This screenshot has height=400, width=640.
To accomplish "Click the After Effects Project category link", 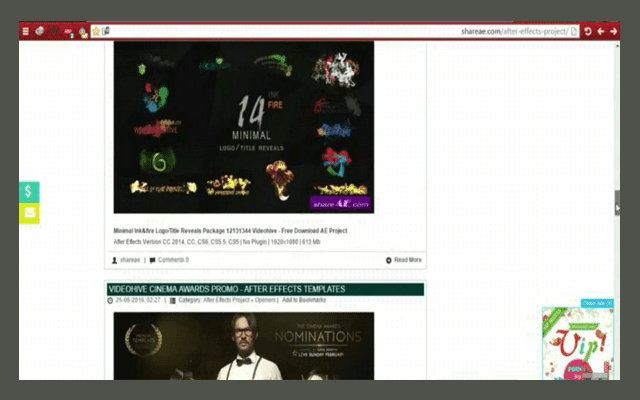I will point(226,300).
